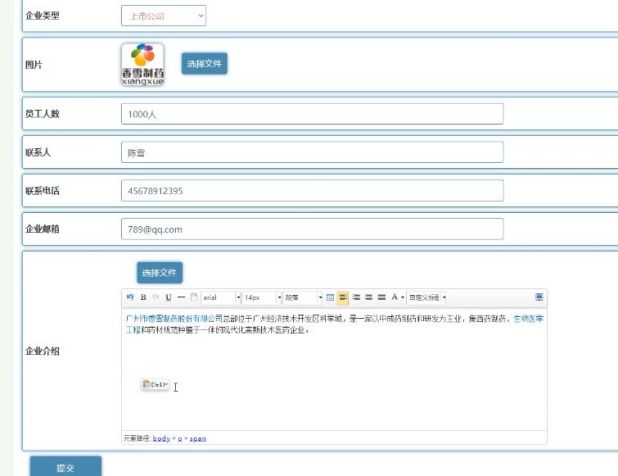Toggle underline formatting in the editor

click(169, 297)
